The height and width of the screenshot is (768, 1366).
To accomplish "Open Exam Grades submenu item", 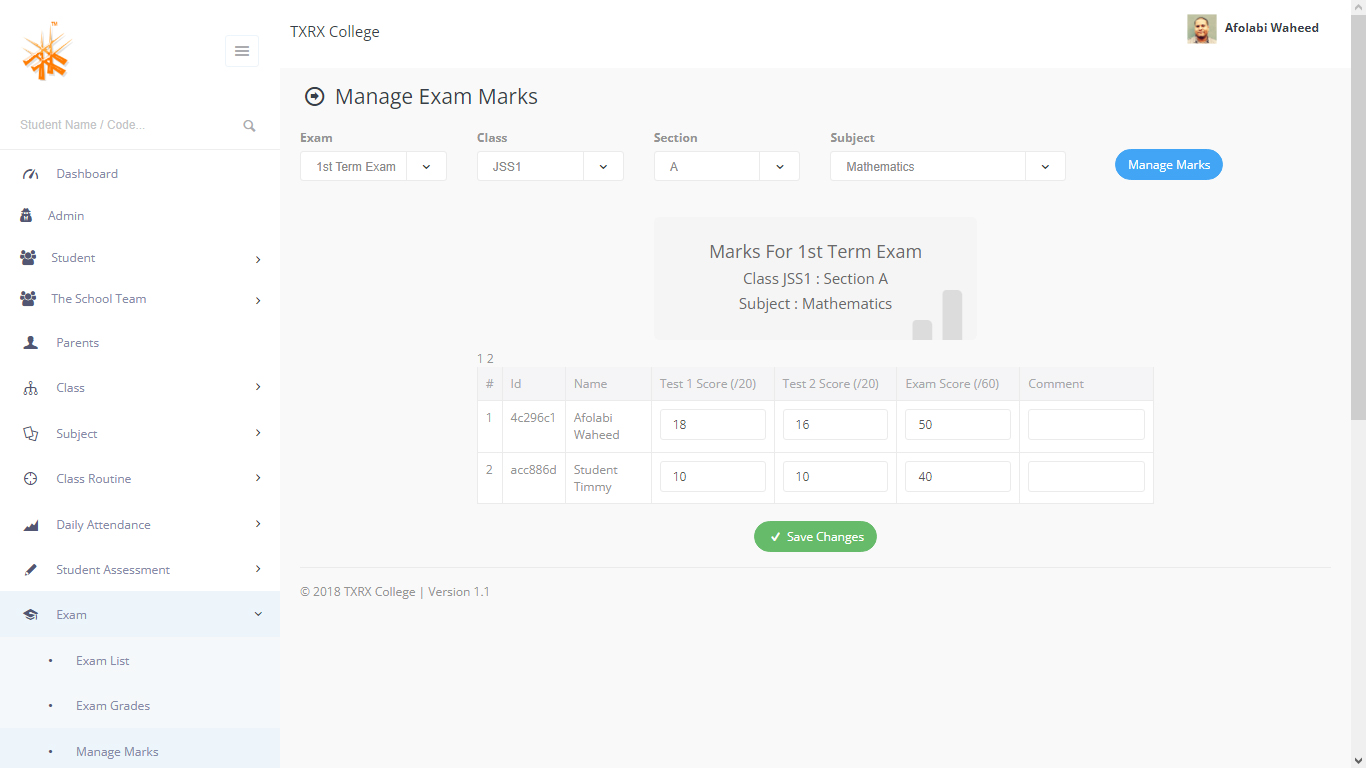I will (113, 706).
